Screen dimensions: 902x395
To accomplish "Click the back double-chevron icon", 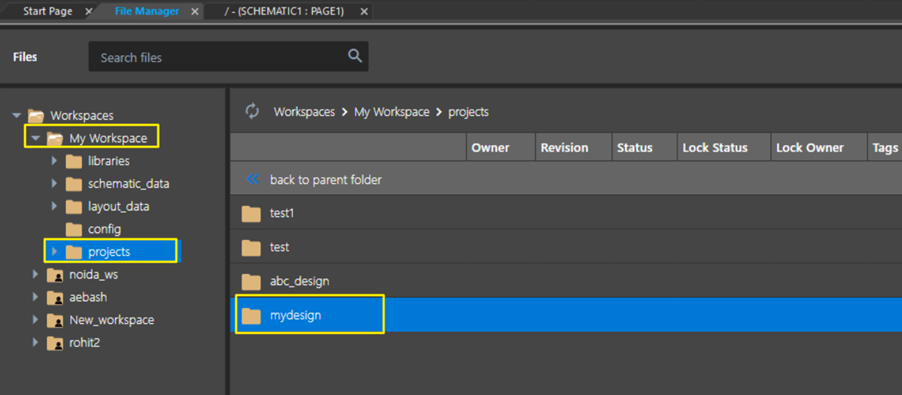I will pos(253,179).
